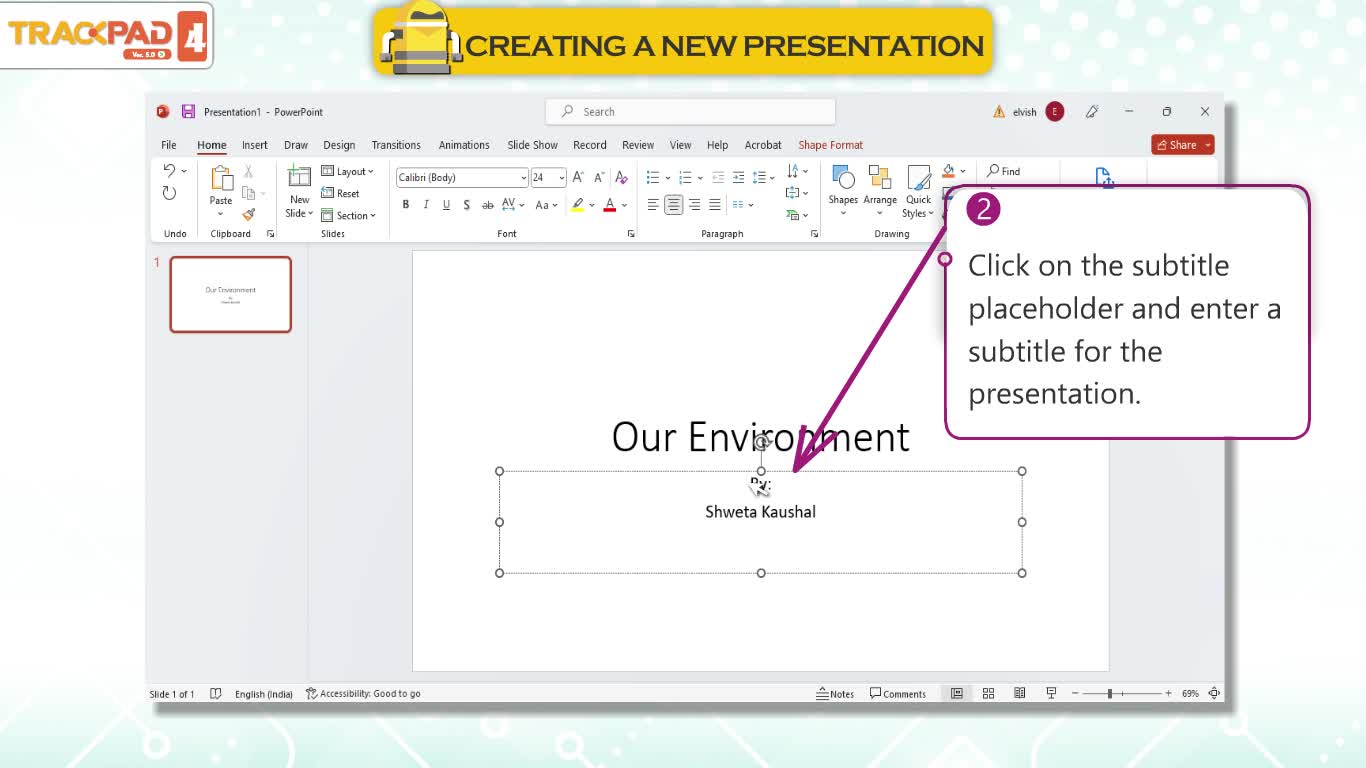
Task: Click Convert to SmartArt icon
Action: pos(793,215)
